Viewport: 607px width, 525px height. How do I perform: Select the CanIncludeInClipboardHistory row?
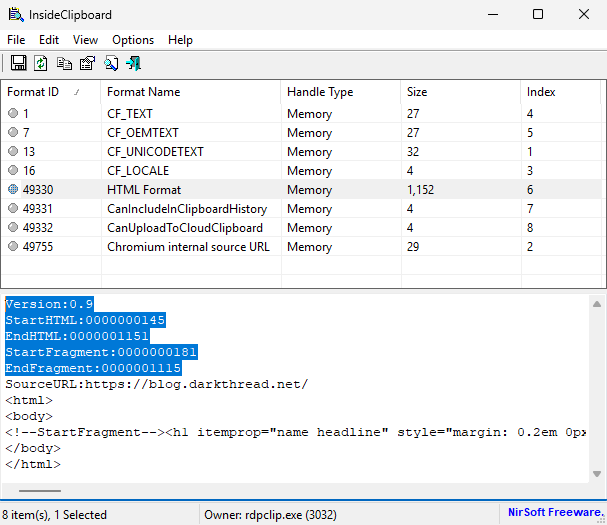click(187, 209)
